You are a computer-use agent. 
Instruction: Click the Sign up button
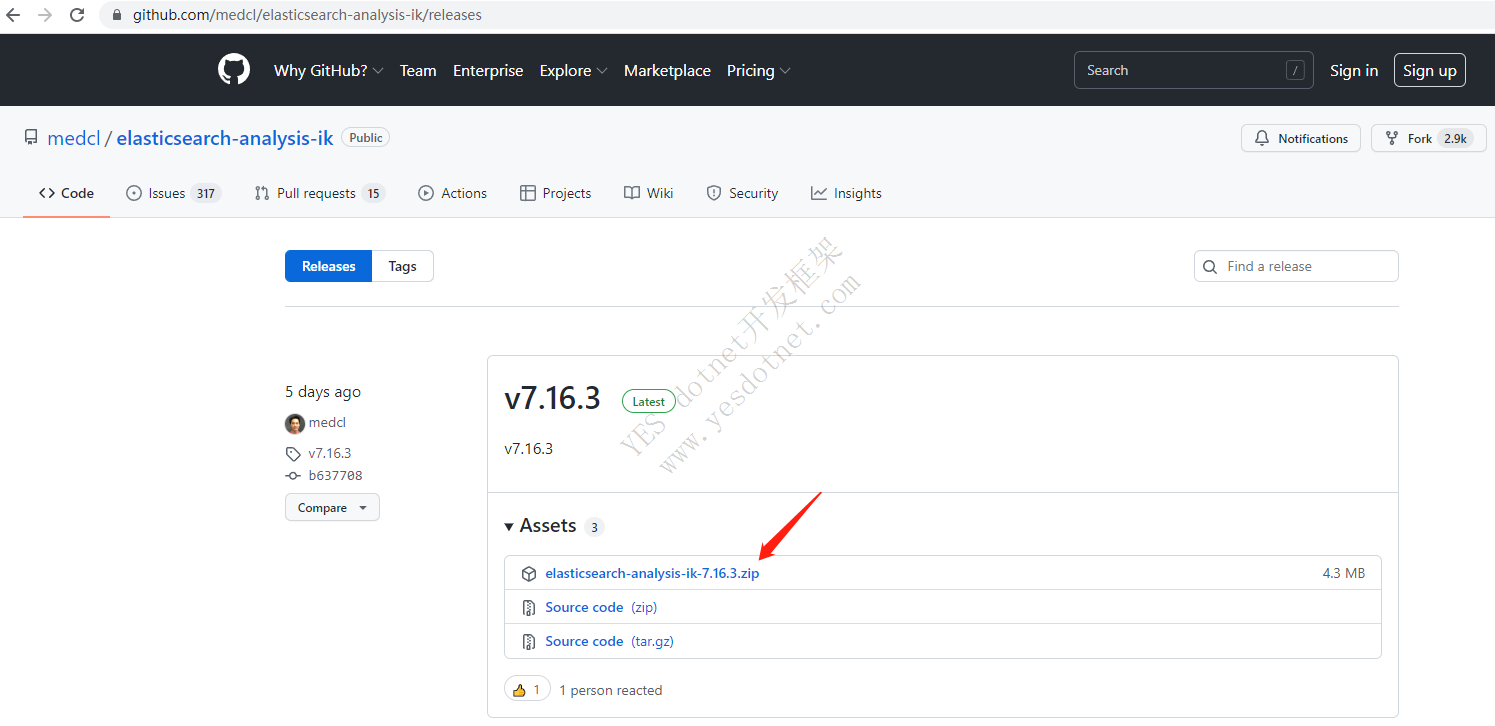(1430, 70)
